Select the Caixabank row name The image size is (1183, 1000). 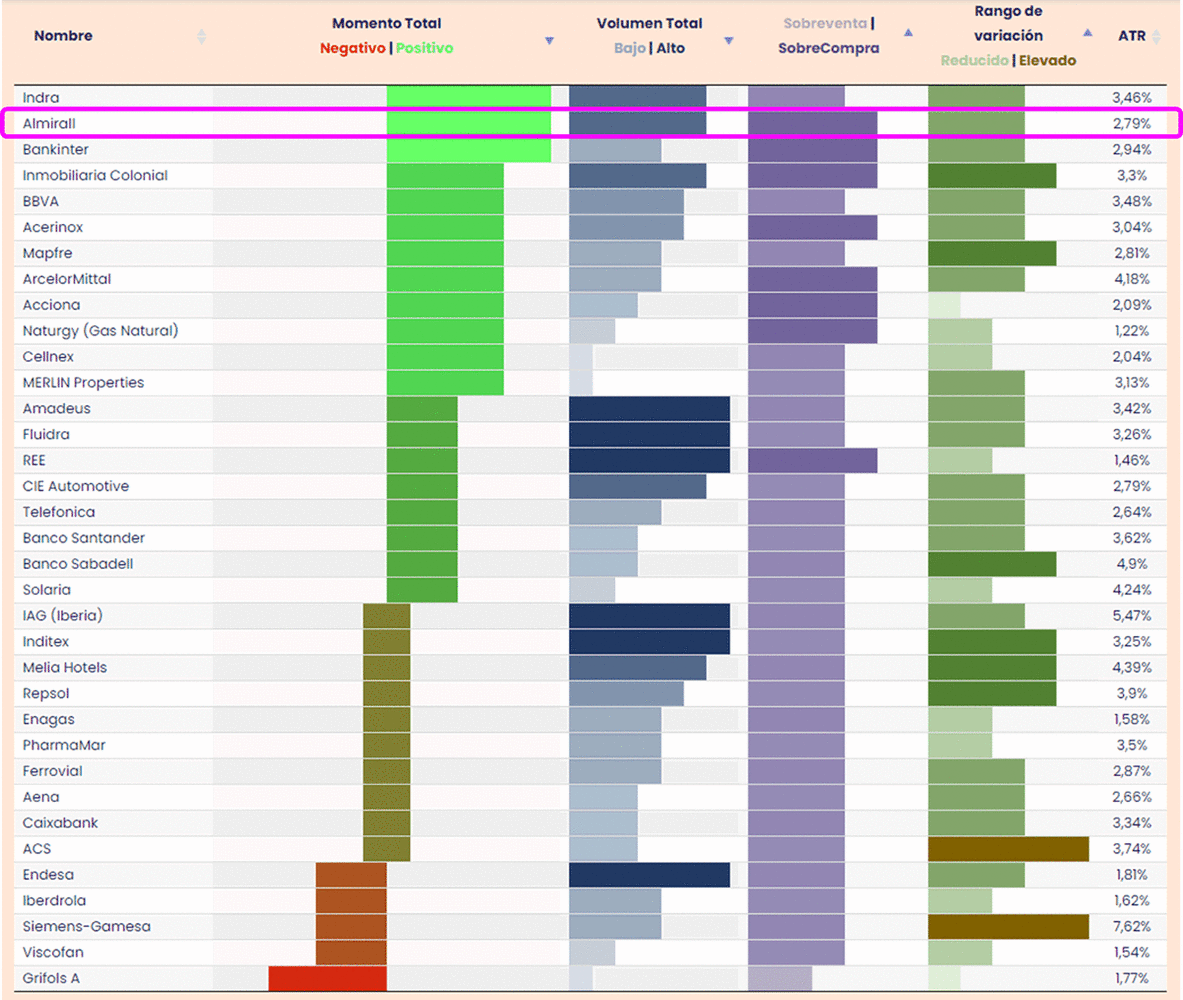[60, 823]
